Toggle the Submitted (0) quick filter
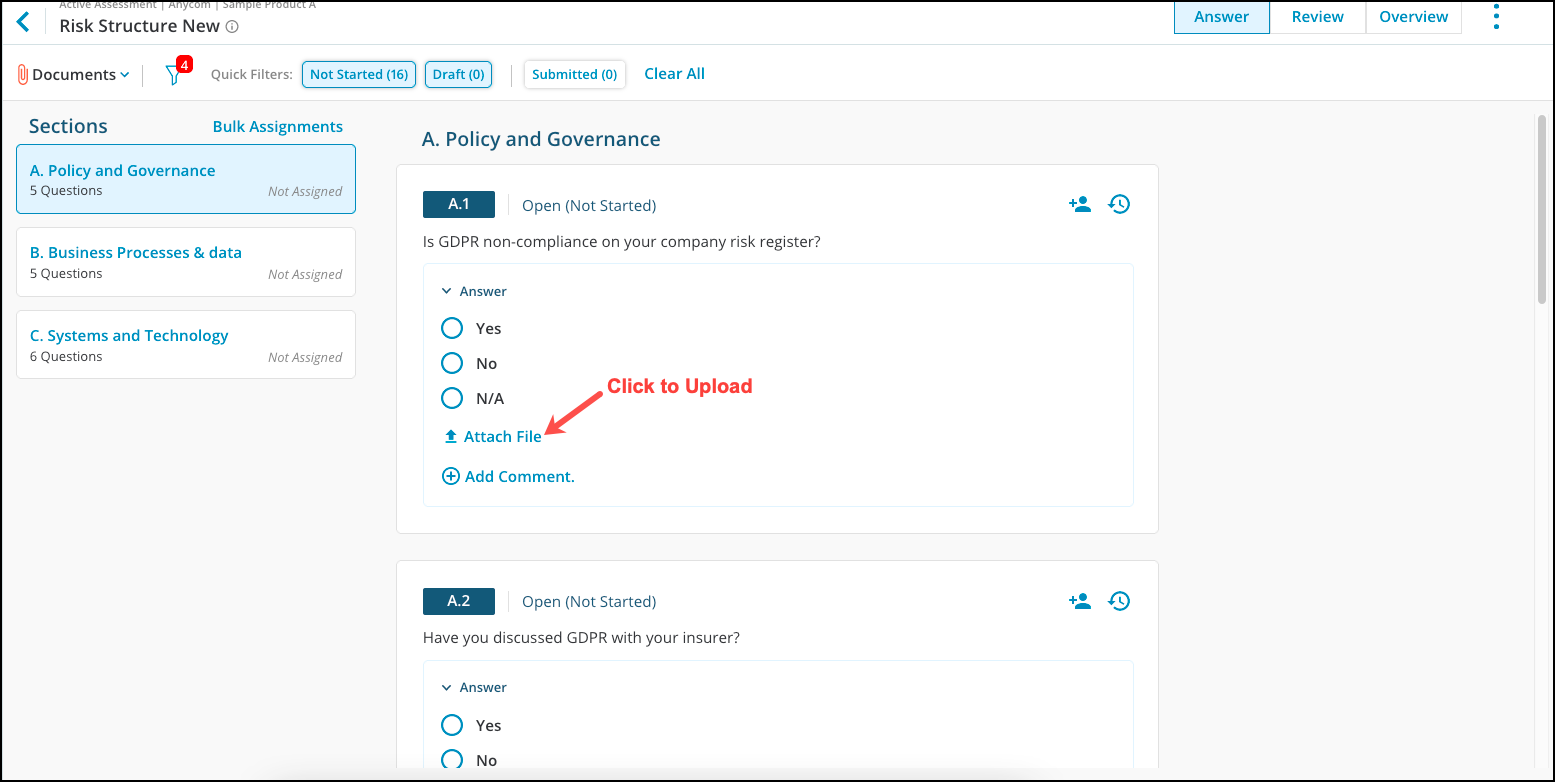Image resolution: width=1555 pixels, height=782 pixels. pyautogui.click(x=574, y=75)
